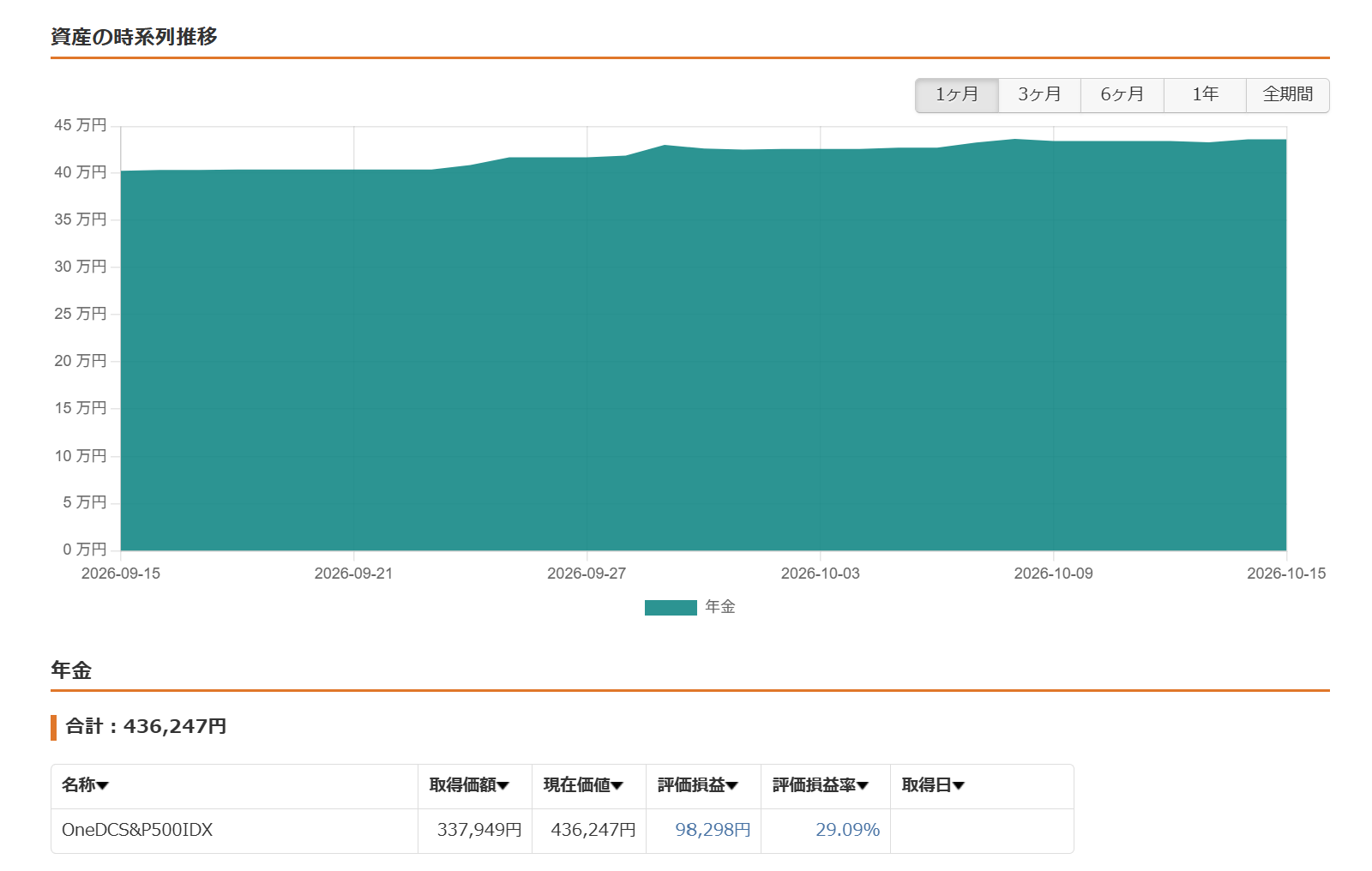Toggle the 年金 legend color swatch
Screen dimensions: 1372x871
point(671,608)
